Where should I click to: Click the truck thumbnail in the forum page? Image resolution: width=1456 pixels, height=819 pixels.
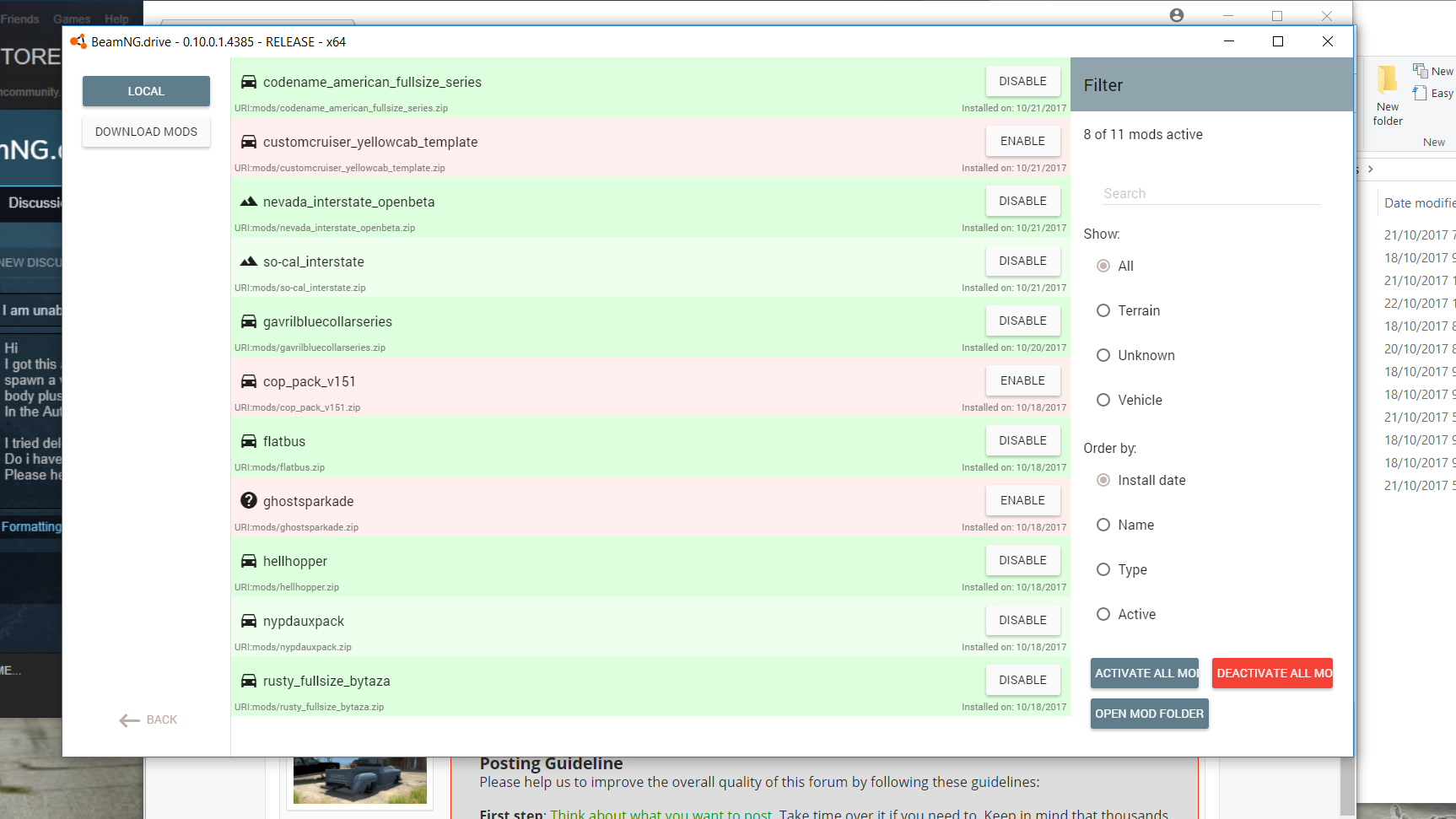360,779
